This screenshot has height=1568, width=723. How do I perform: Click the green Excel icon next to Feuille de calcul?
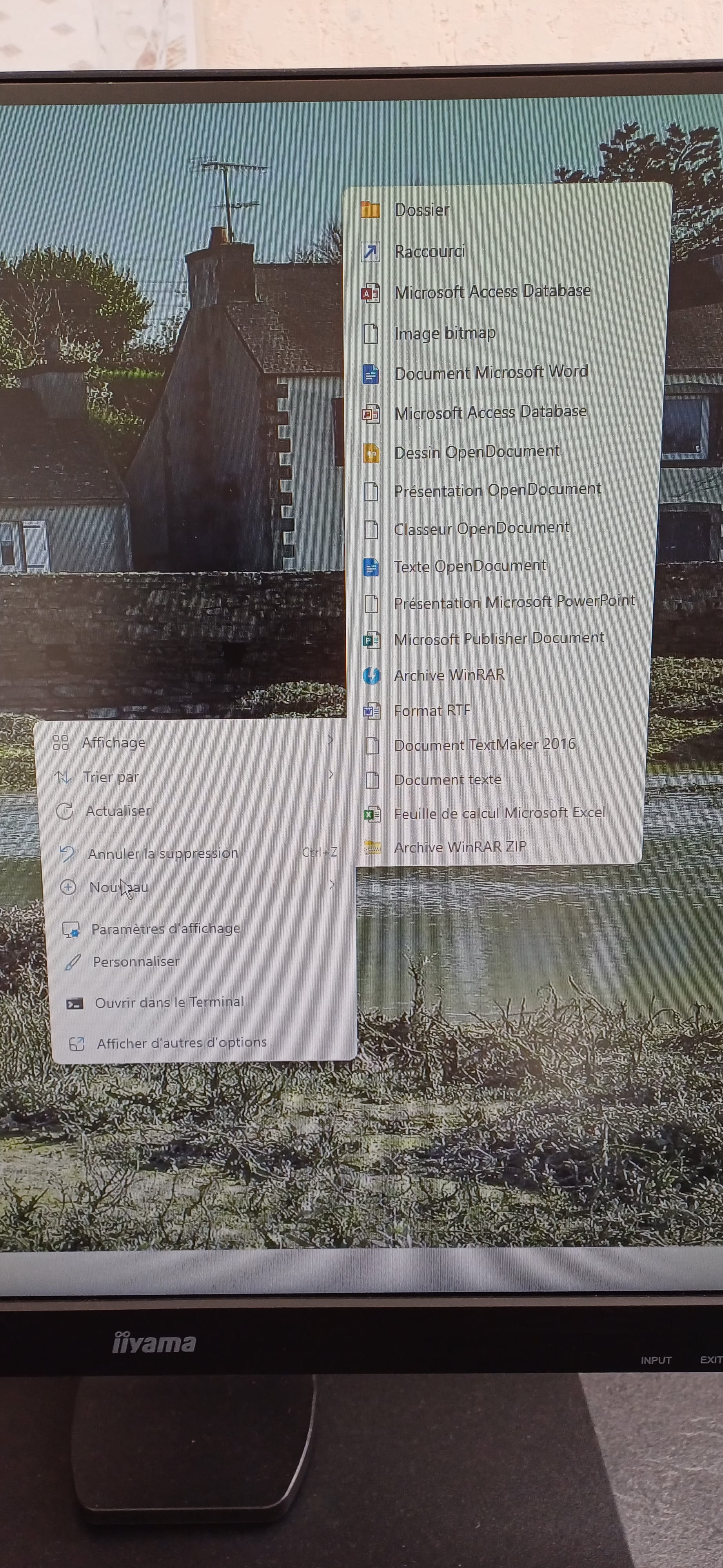(x=372, y=814)
